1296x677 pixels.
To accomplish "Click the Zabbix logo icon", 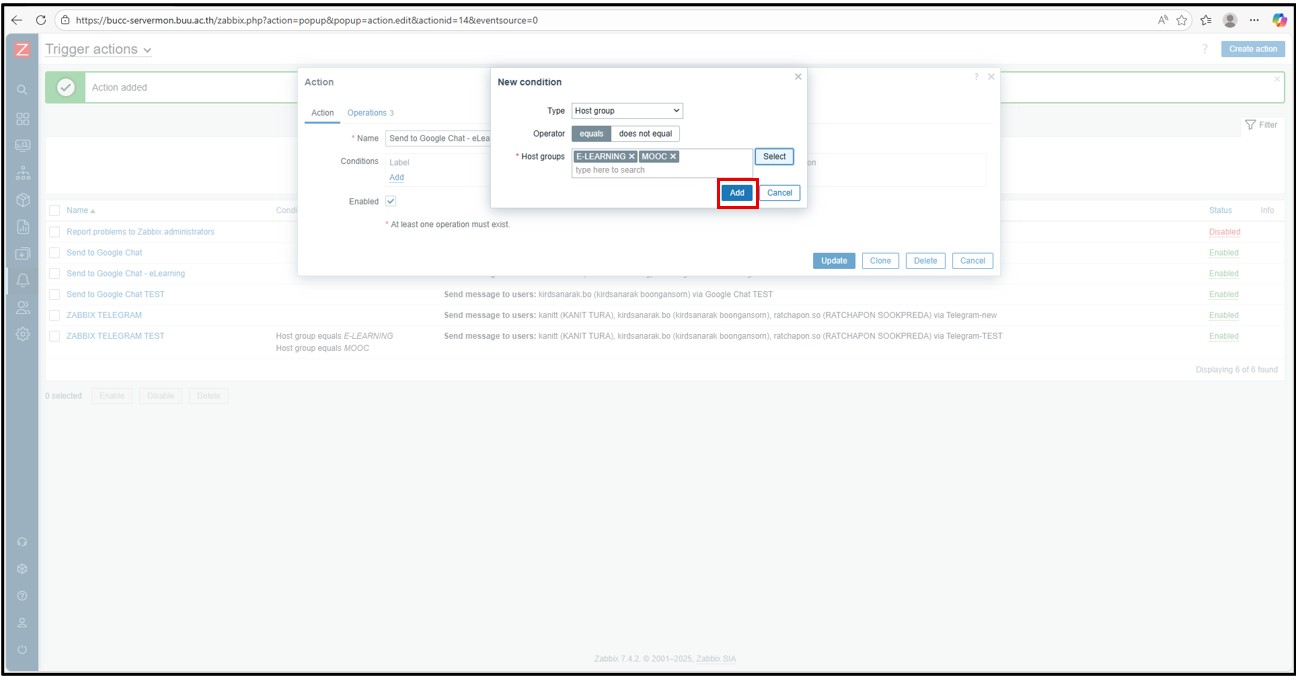I will [22, 49].
